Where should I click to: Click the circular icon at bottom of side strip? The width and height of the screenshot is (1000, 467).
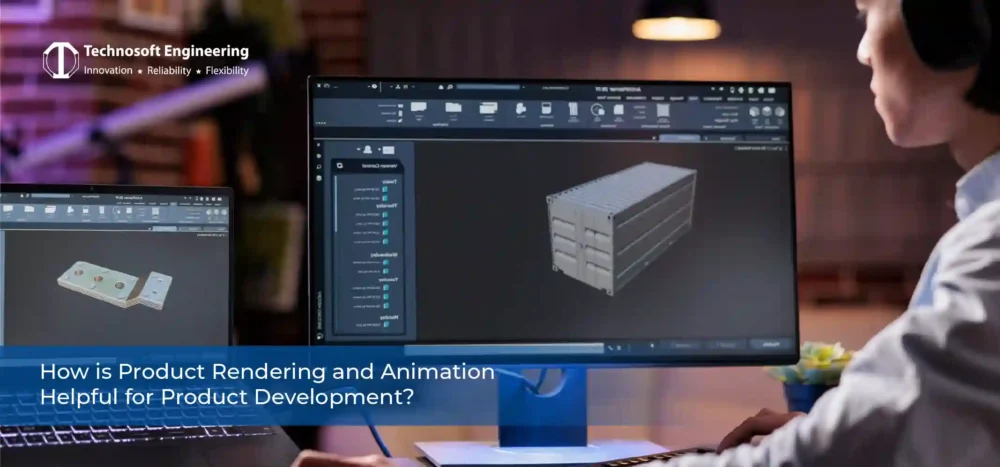319,335
